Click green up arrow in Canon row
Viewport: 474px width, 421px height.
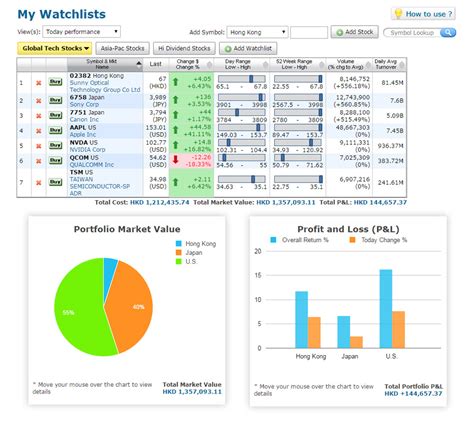[175, 115]
